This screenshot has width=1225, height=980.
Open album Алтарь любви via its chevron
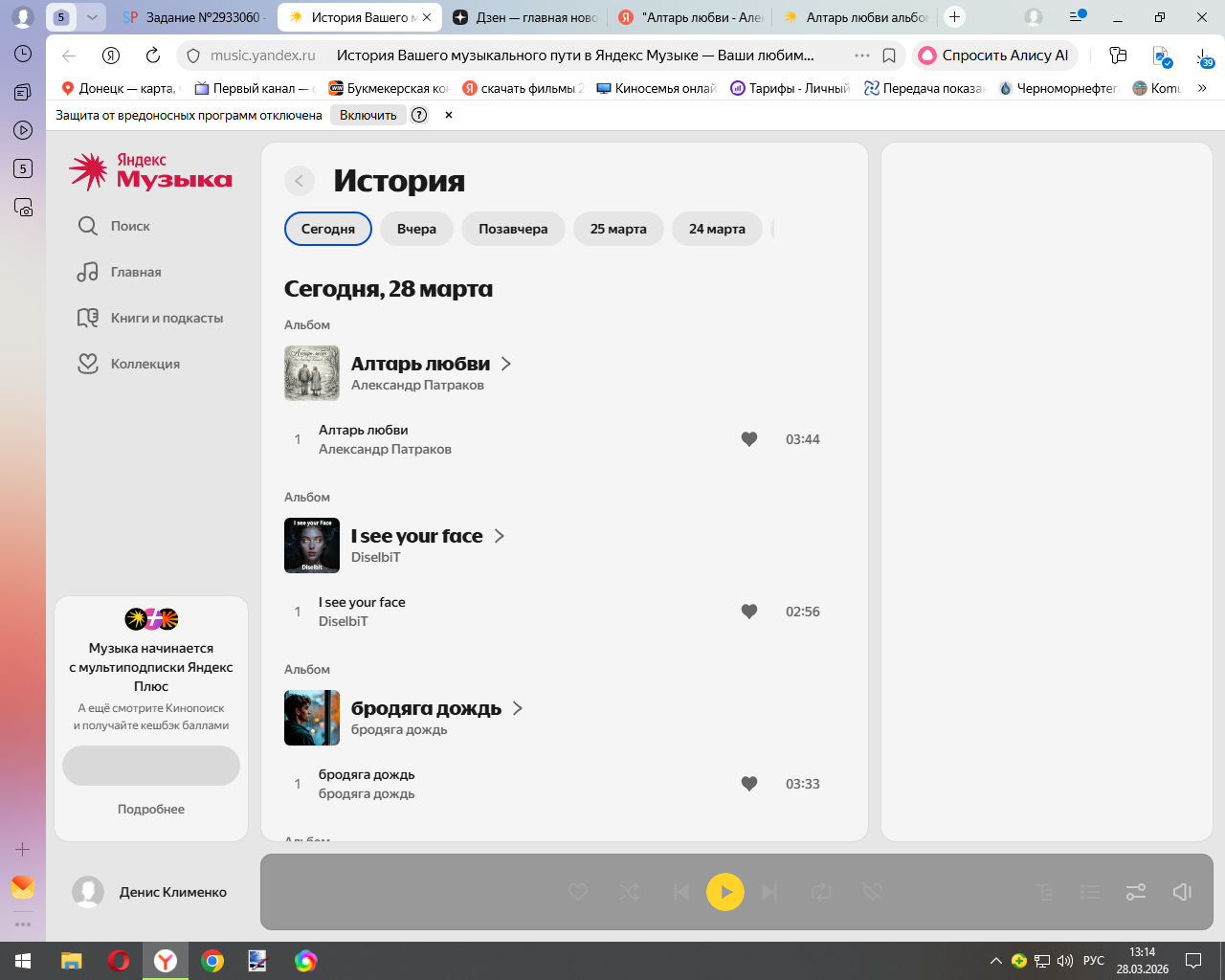506,364
